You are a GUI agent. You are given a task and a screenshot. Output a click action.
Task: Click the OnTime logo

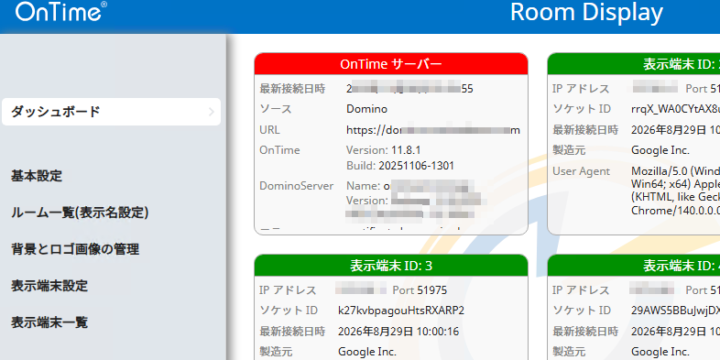[62, 12]
